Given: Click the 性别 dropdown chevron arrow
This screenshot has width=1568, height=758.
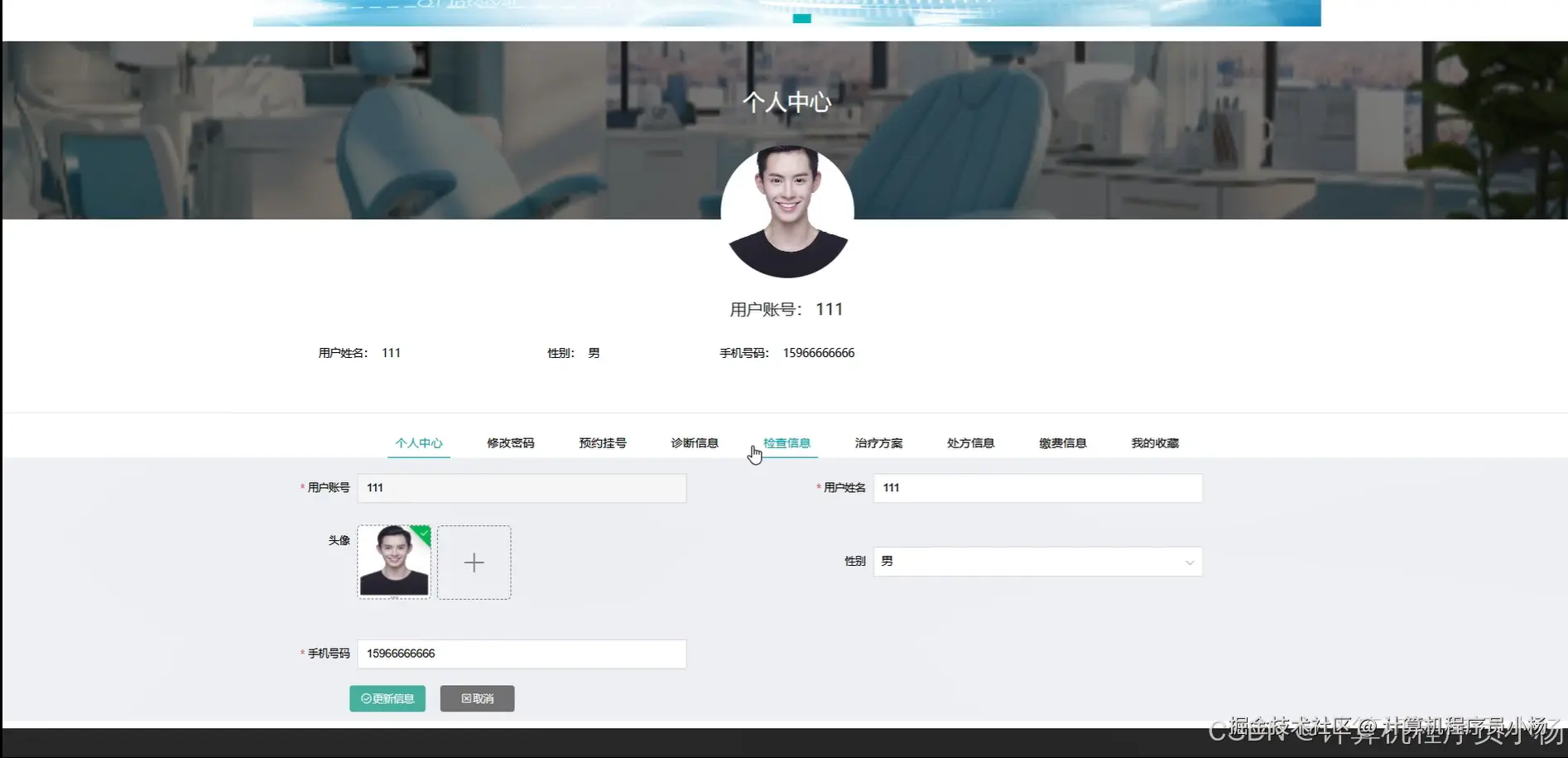Looking at the screenshot, I should (x=1190, y=562).
